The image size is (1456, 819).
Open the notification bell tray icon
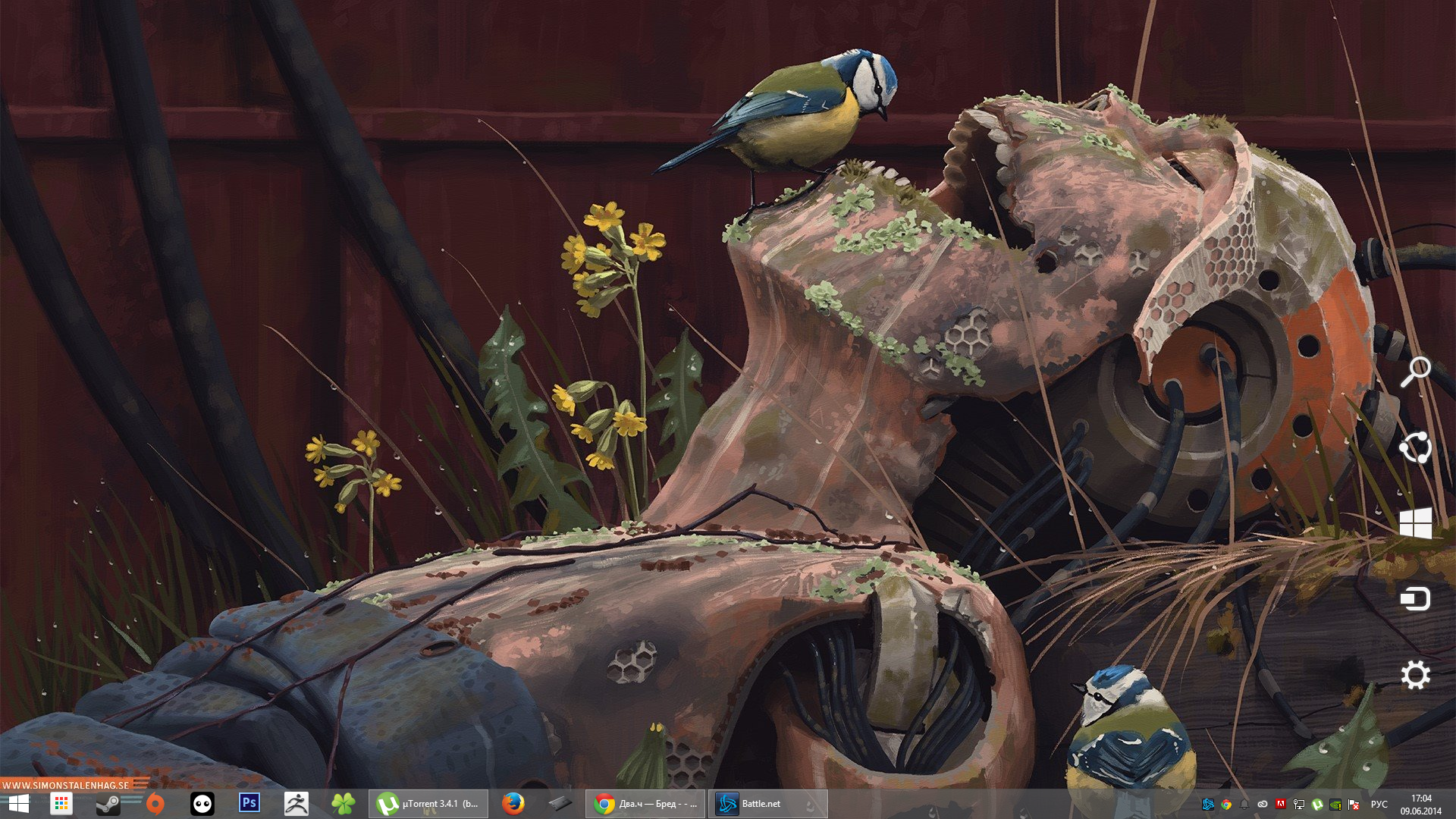click(1244, 805)
